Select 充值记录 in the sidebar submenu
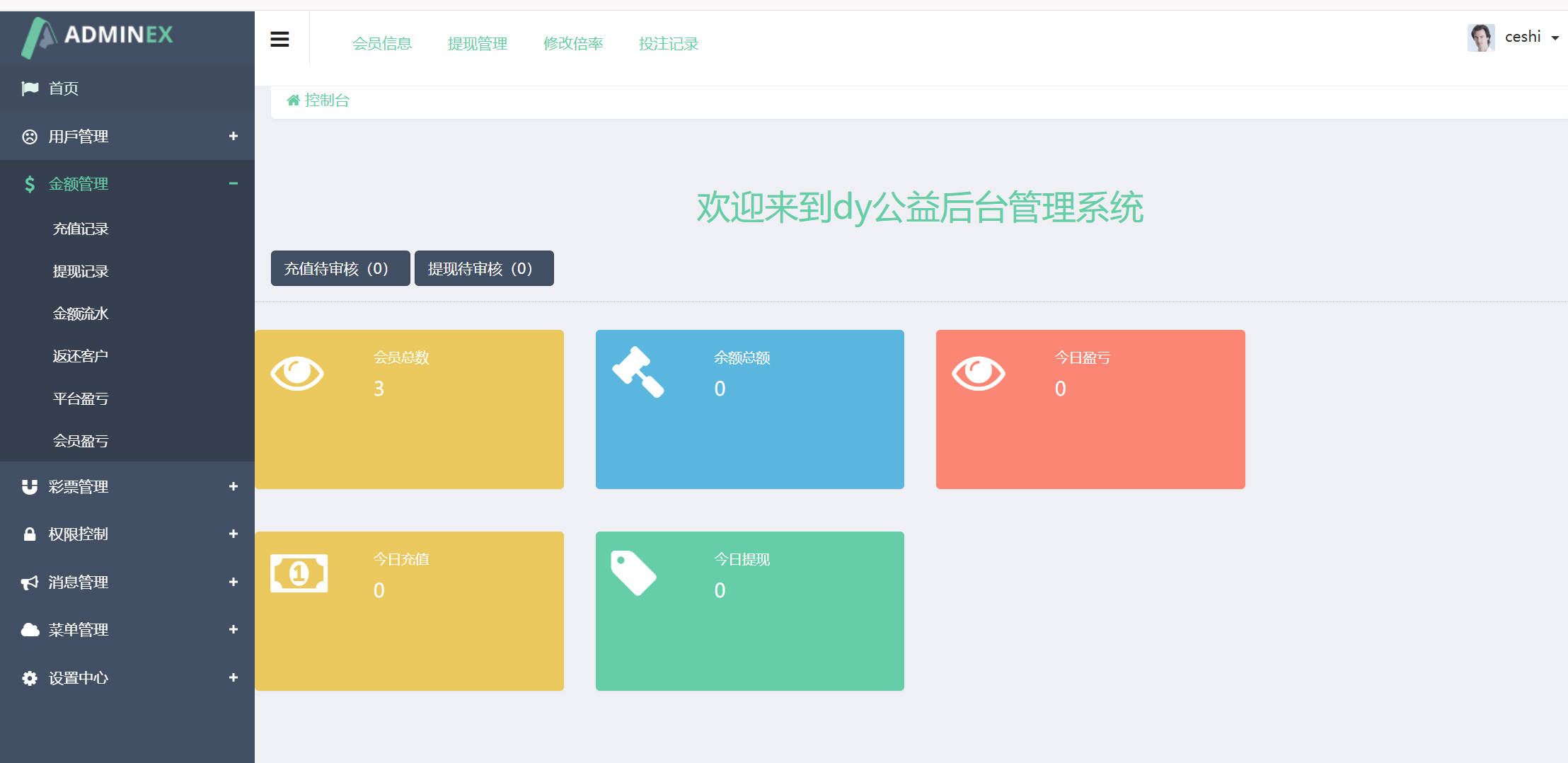This screenshot has height=763, width=1568. click(81, 229)
